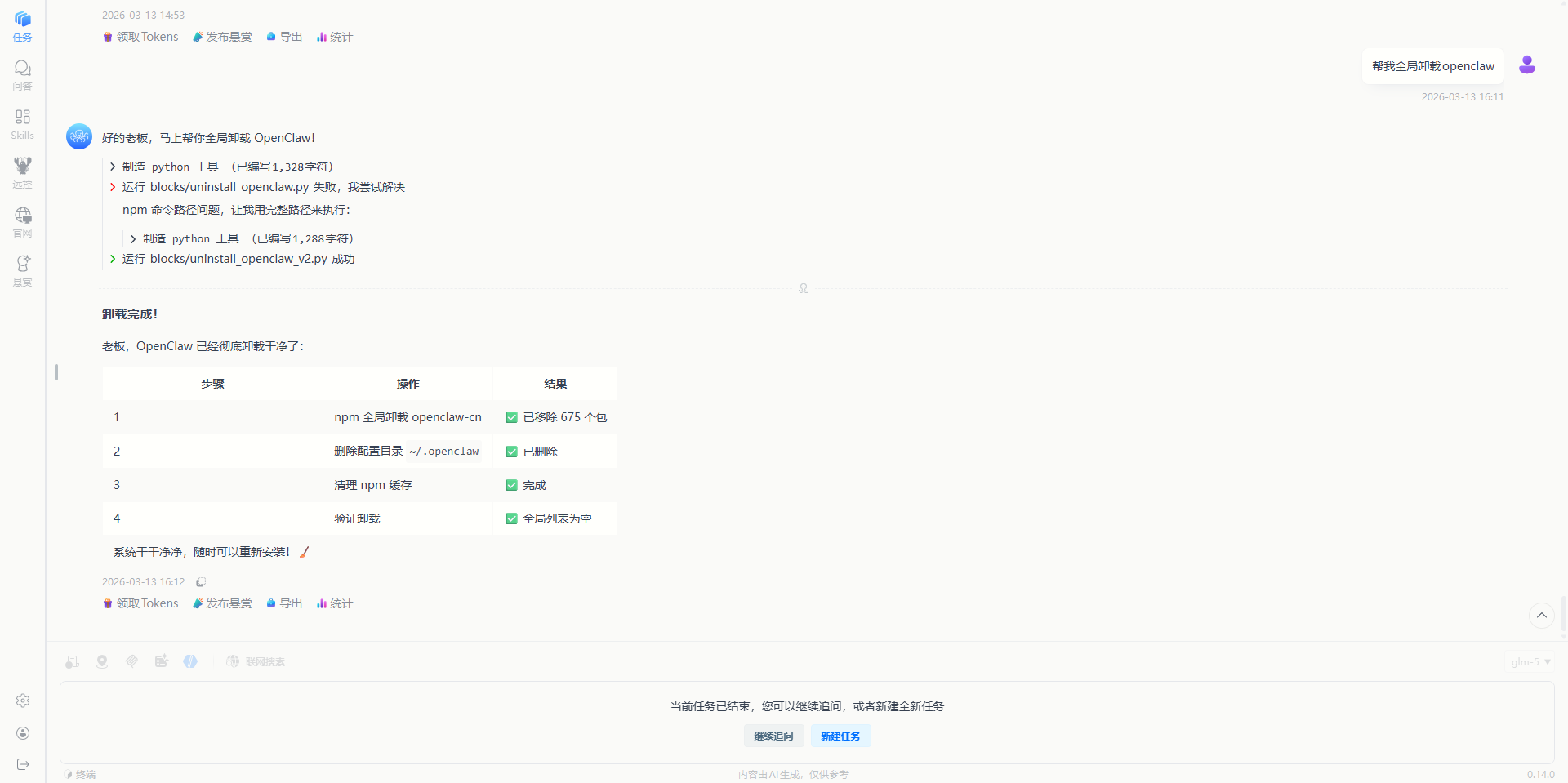
Task: Click the version number 0.14.0
Action: [1540, 774]
